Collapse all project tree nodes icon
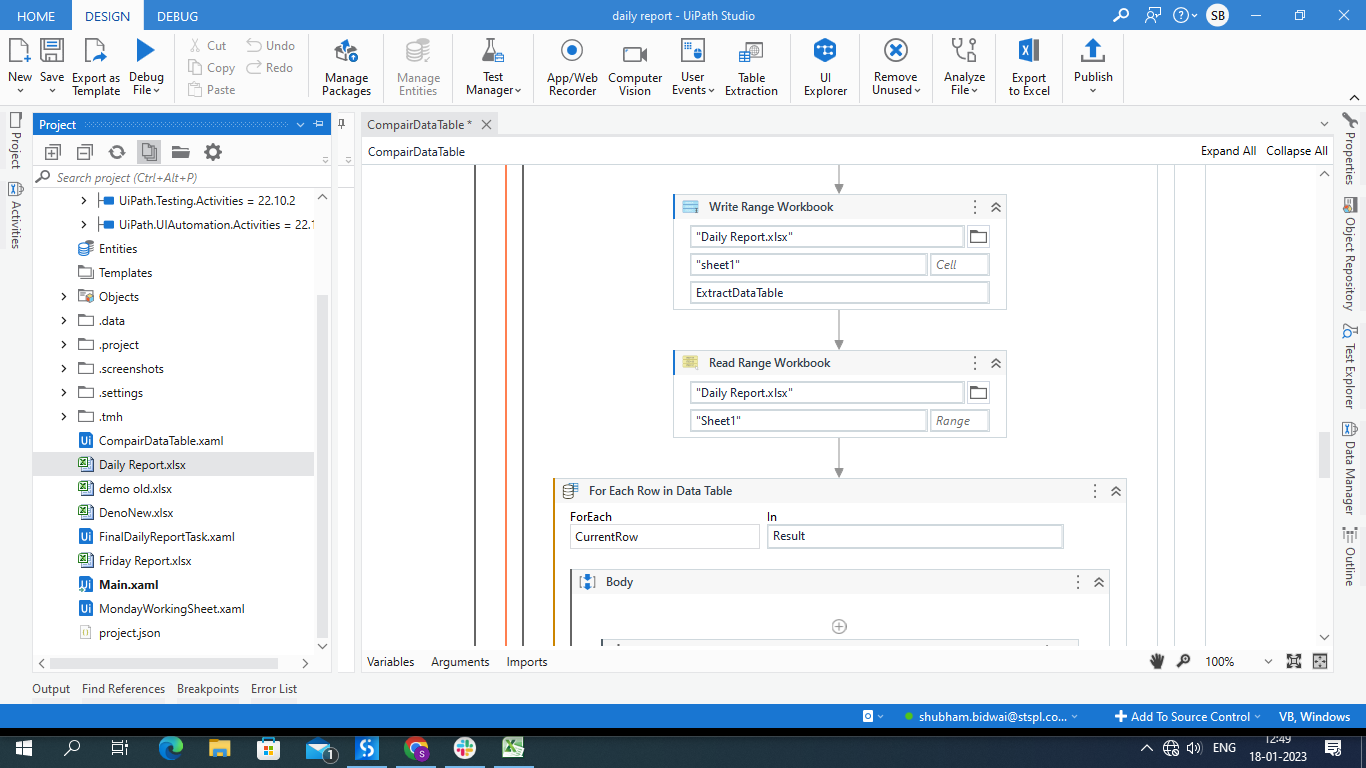This screenshot has width=1366, height=768. tap(85, 152)
